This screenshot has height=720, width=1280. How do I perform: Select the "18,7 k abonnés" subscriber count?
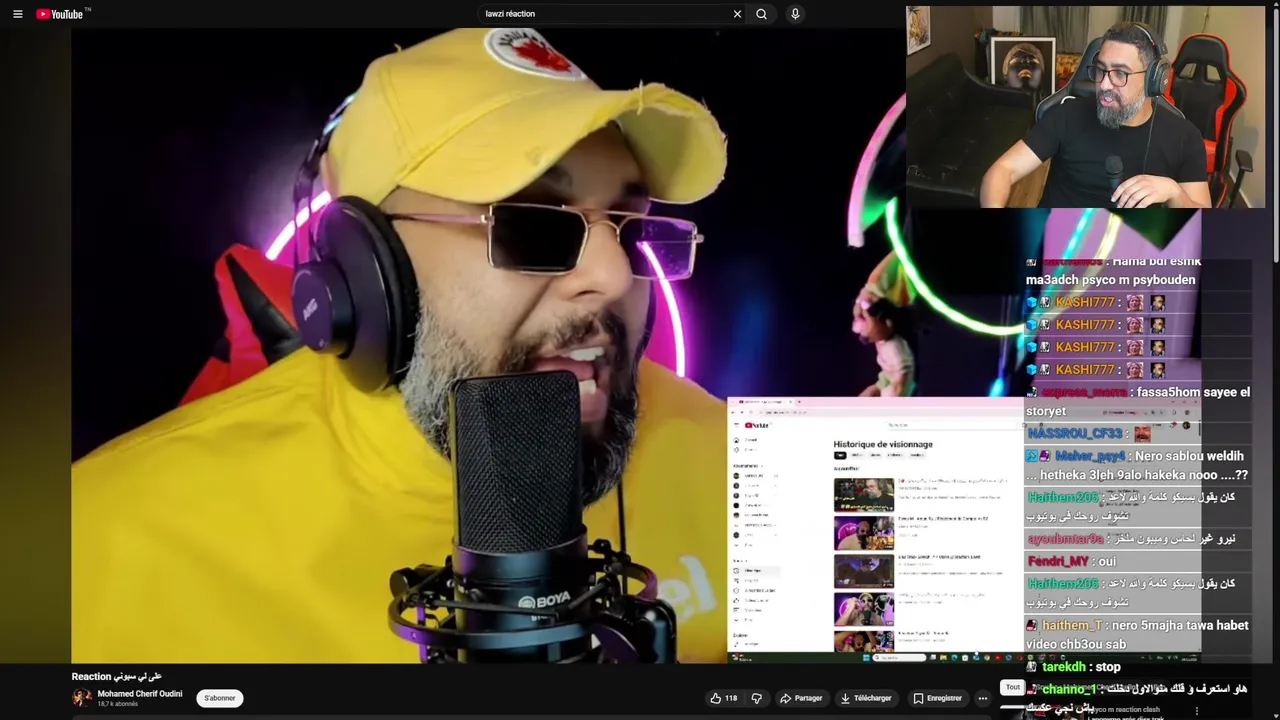point(118,704)
